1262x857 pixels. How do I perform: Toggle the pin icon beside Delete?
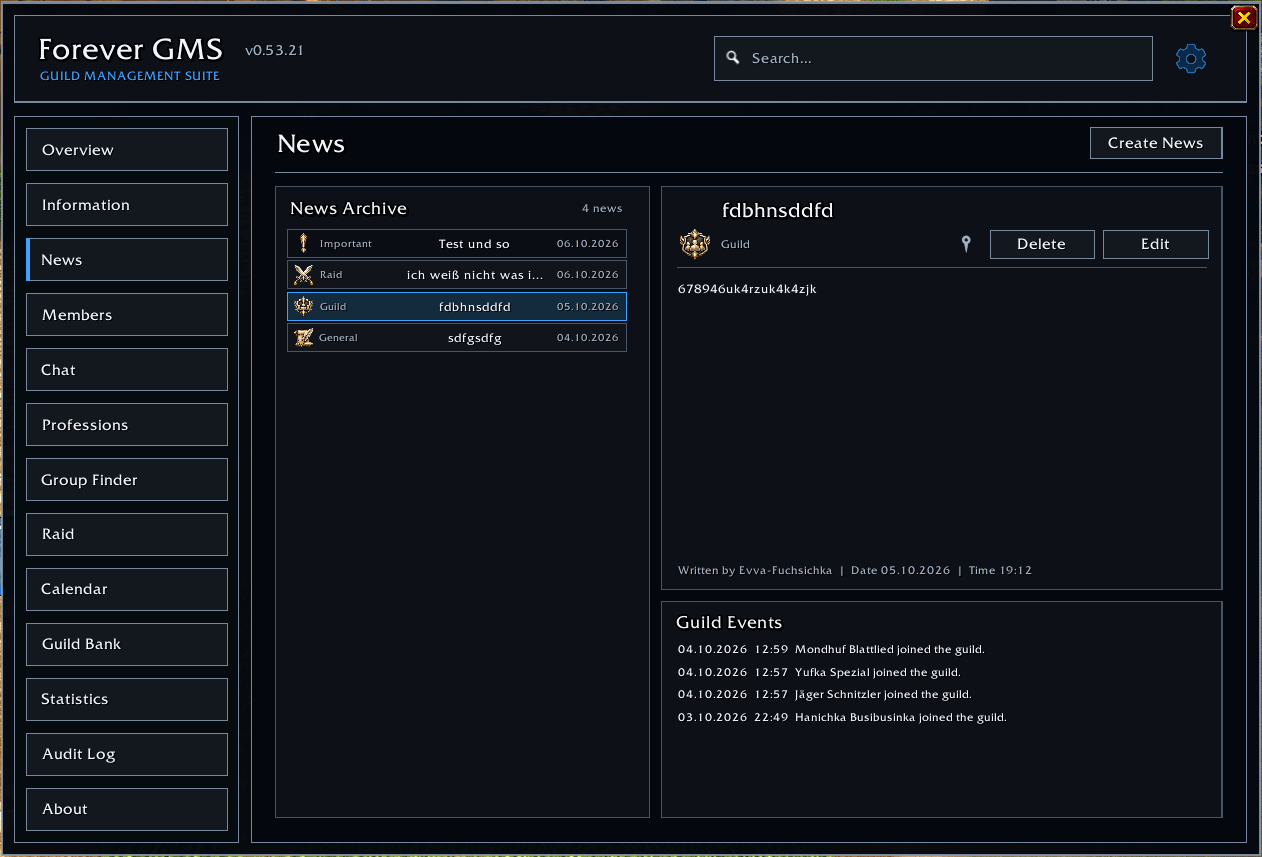[966, 244]
